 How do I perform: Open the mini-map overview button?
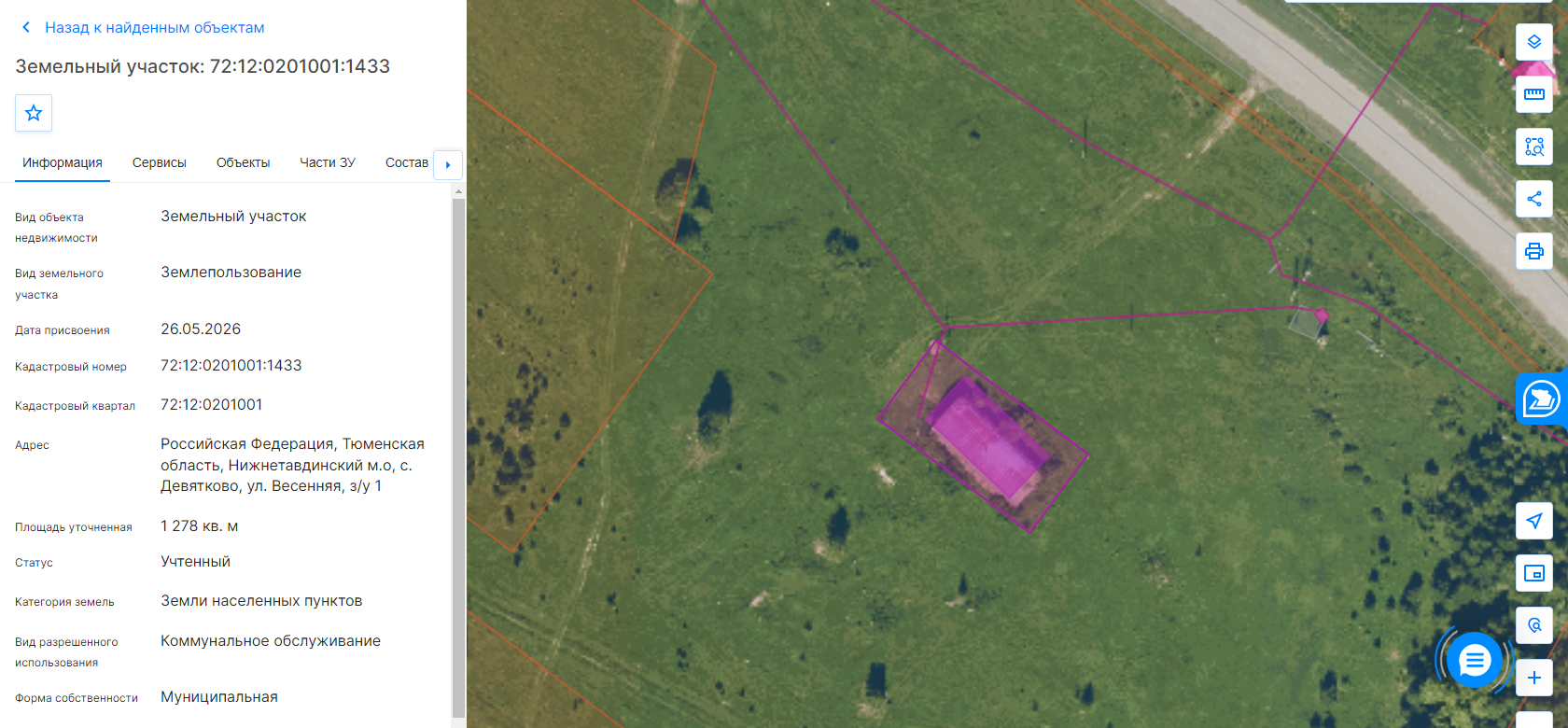tap(1533, 573)
